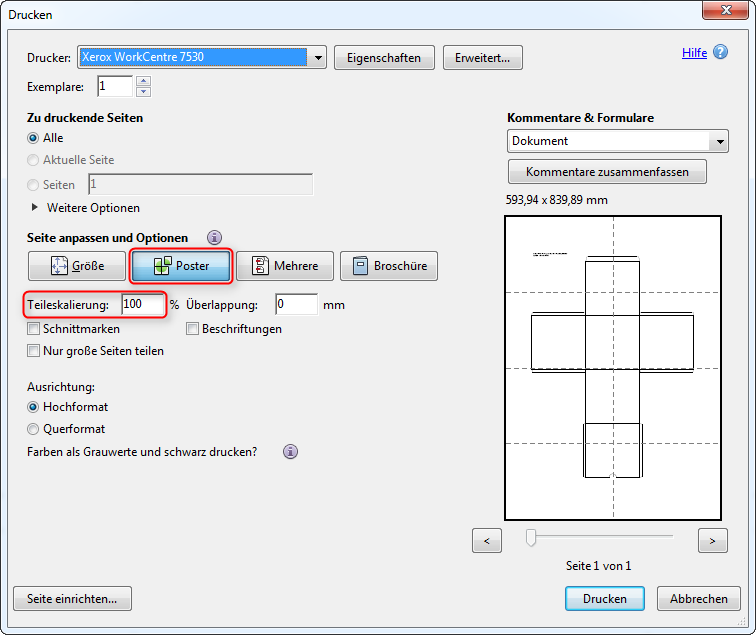756x635 pixels.
Task: Click the Exemplare number field
Action: pyautogui.click(x=115, y=87)
